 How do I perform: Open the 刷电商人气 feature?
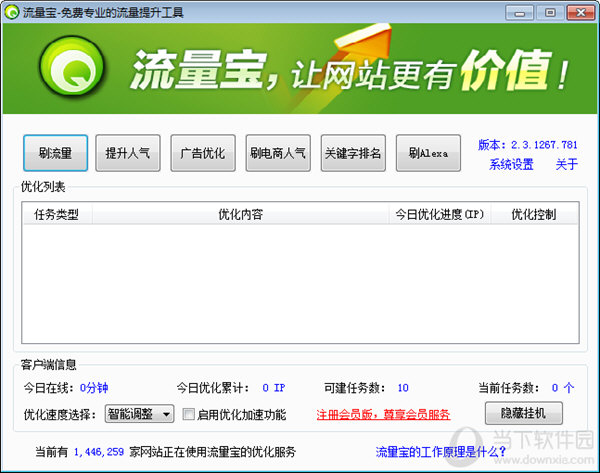(278, 153)
